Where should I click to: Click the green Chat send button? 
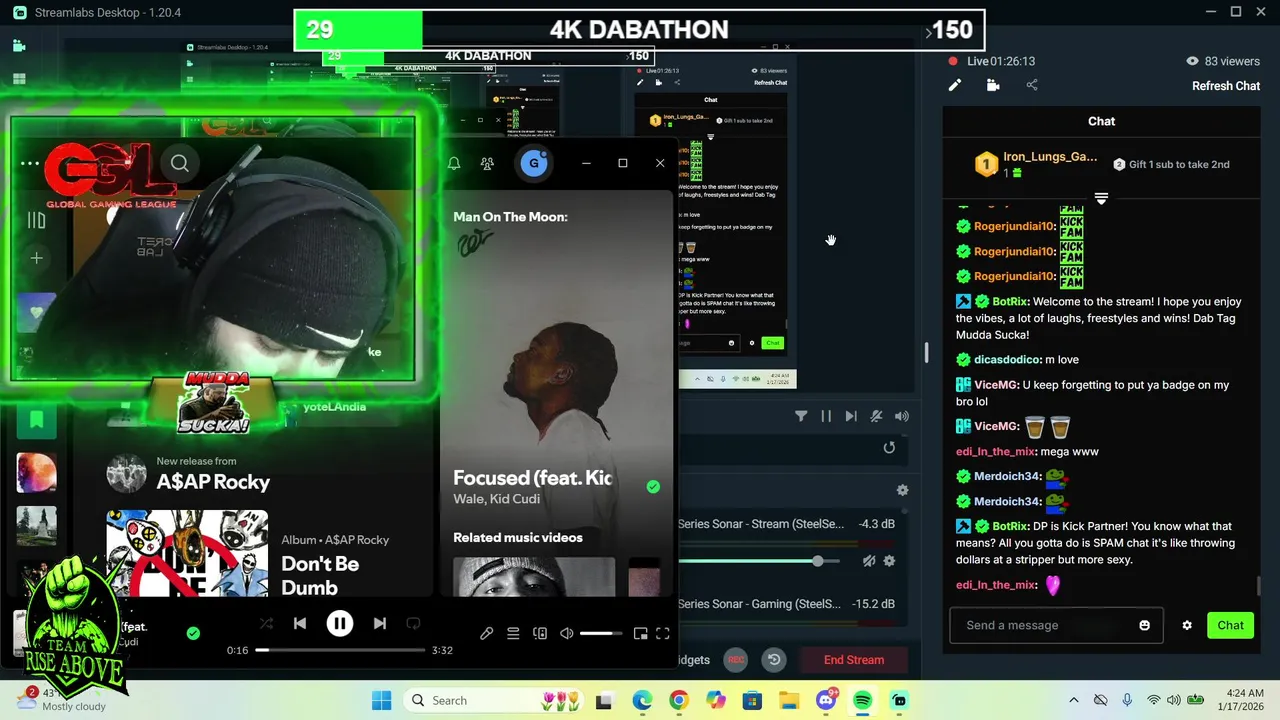1230,625
